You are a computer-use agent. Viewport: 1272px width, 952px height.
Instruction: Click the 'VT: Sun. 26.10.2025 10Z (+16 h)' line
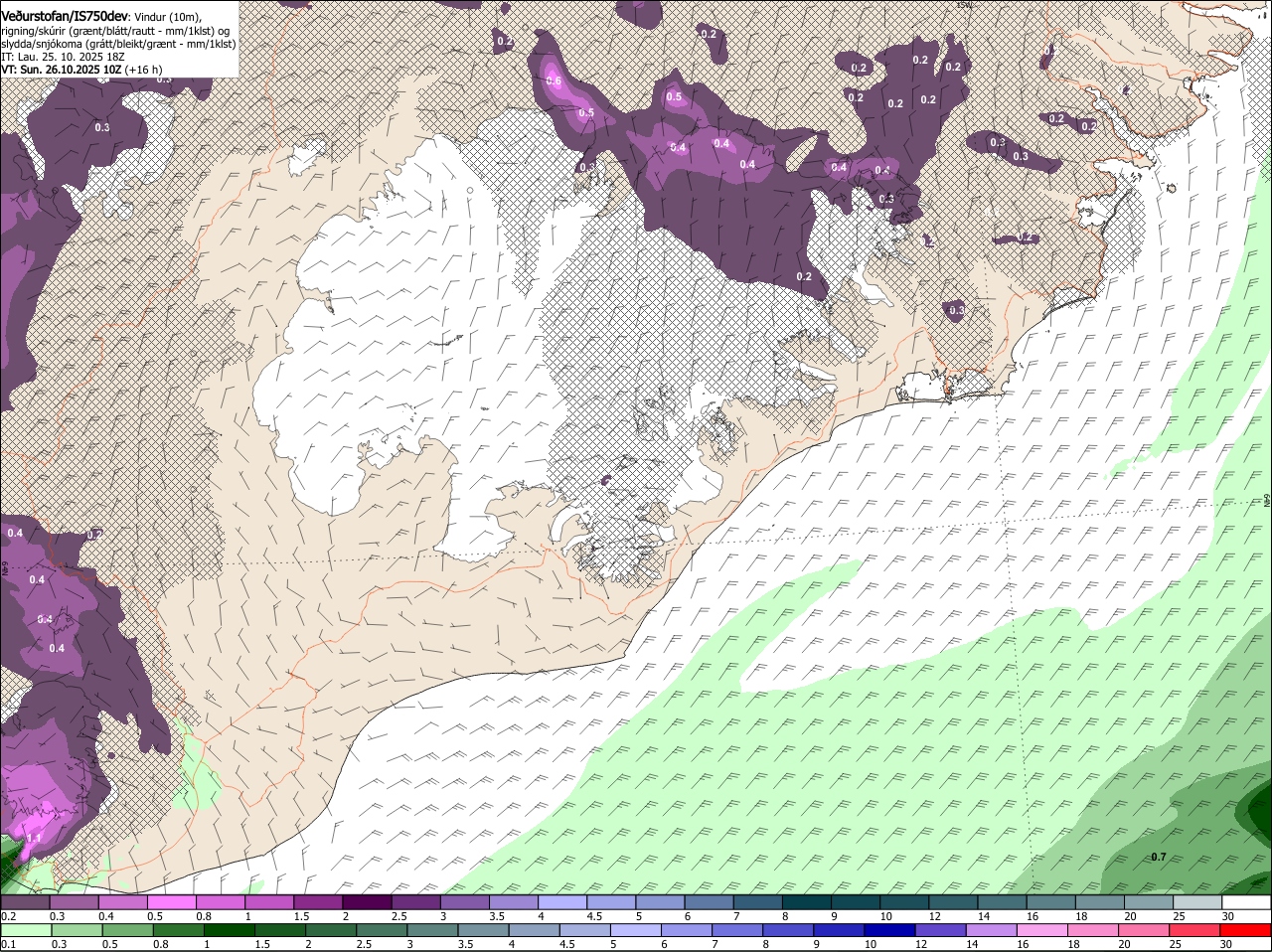tap(81, 70)
